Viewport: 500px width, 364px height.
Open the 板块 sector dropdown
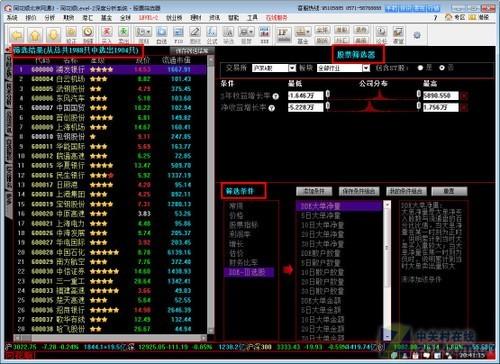pos(366,68)
